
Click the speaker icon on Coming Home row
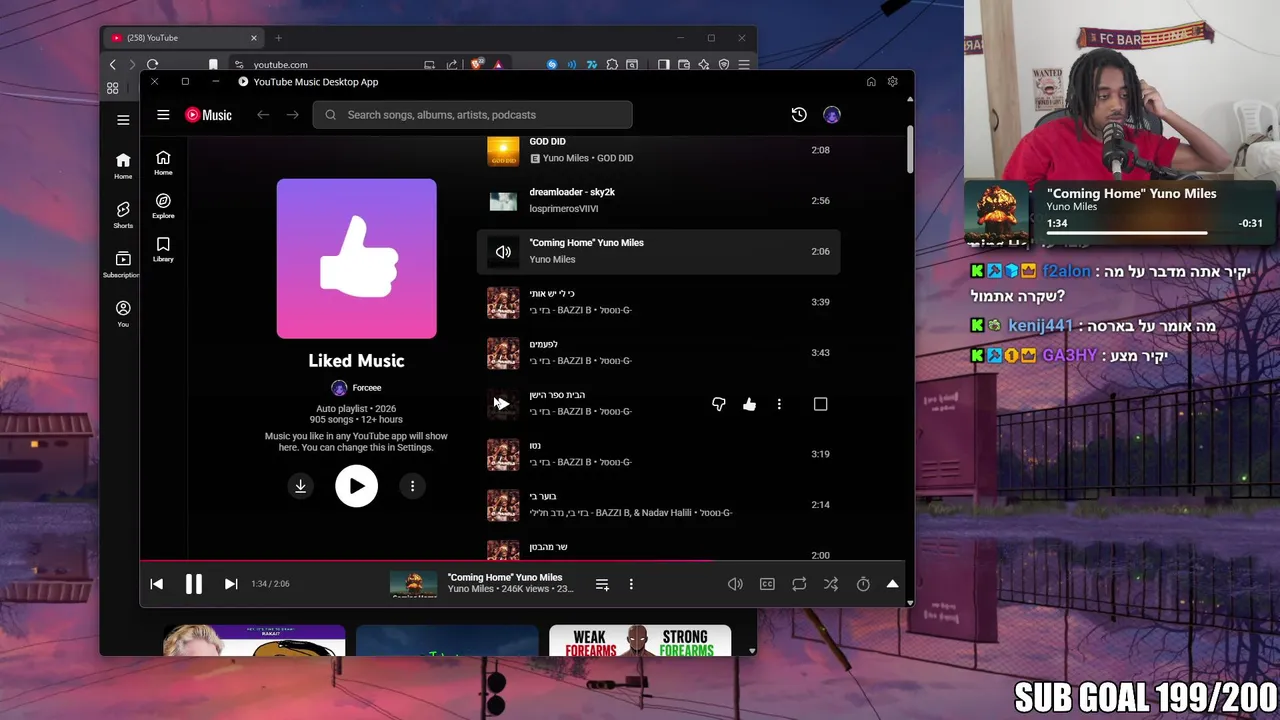point(503,252)
